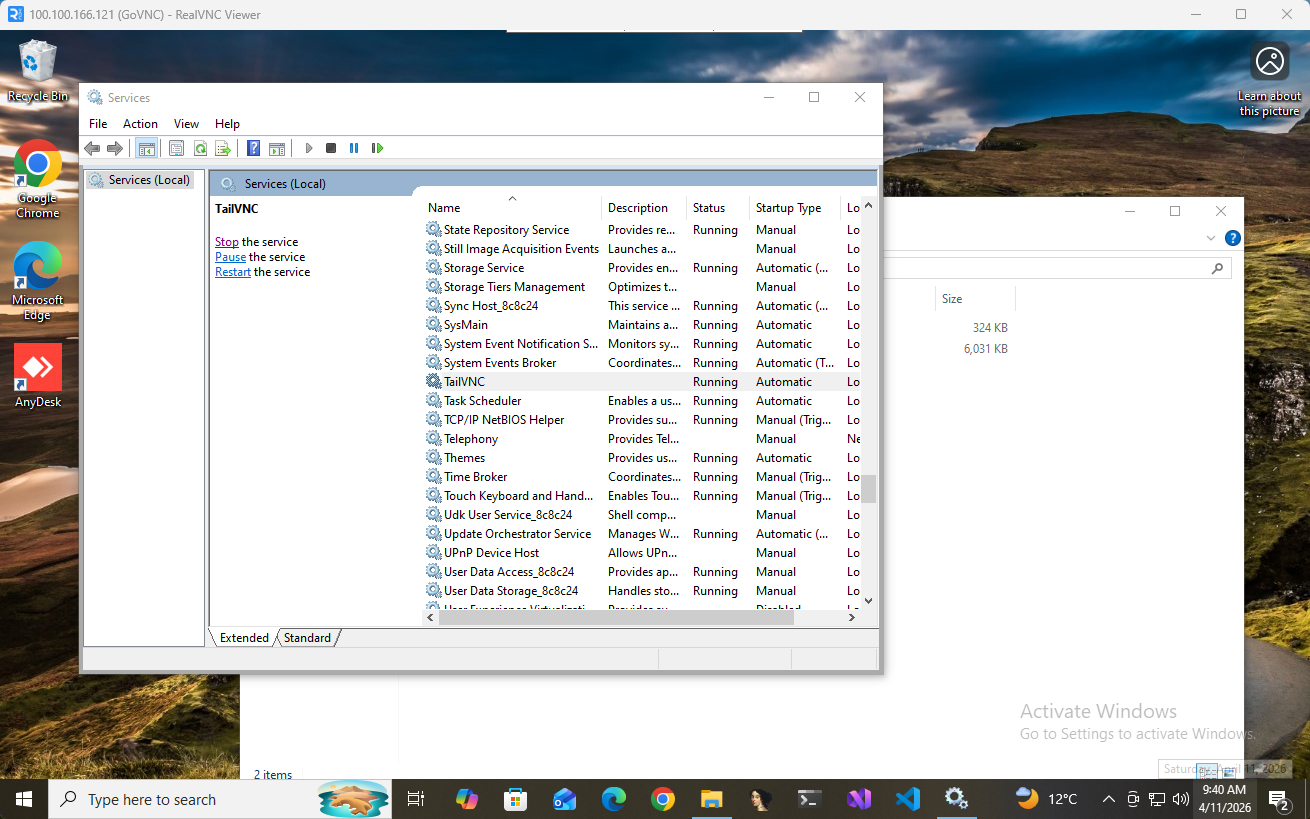Viewport: 1310px width, 819px height.
Task: Click the Pause Service toolbar icon
Action: pos(354,148)
